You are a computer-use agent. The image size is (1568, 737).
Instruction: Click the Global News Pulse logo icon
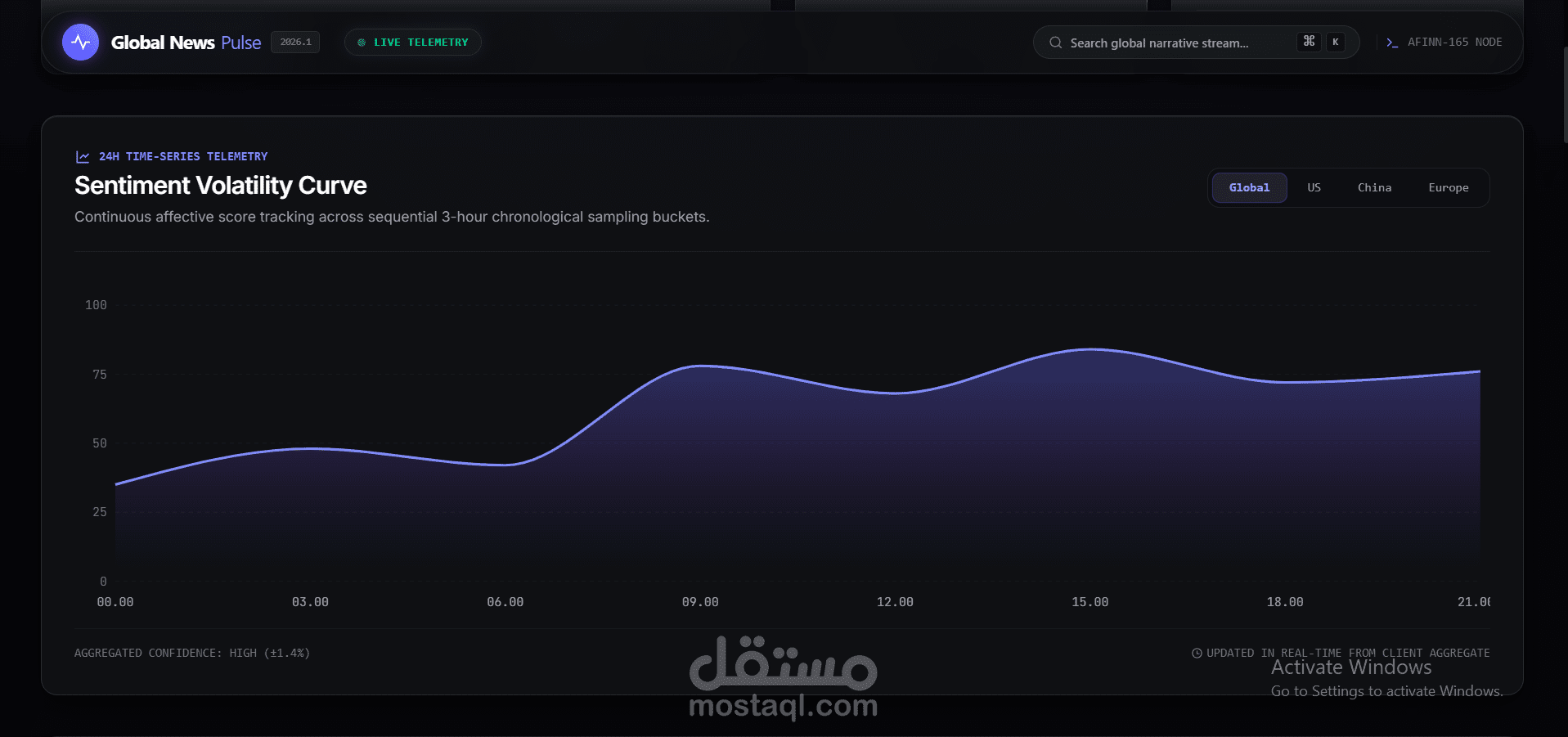pyautogui.click(x=80, y=42)
